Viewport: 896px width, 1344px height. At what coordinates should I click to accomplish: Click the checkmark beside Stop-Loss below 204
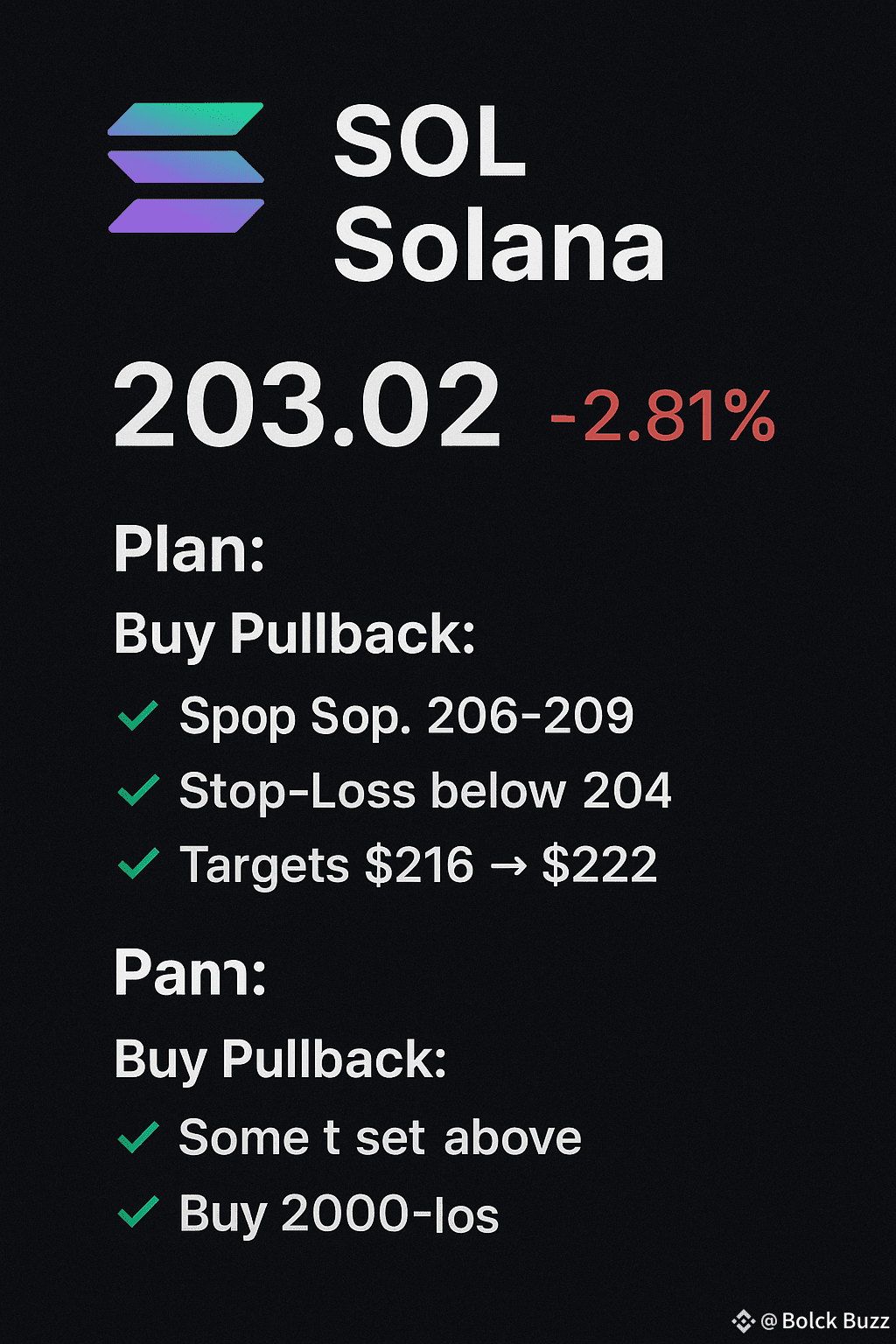point(138,789)
